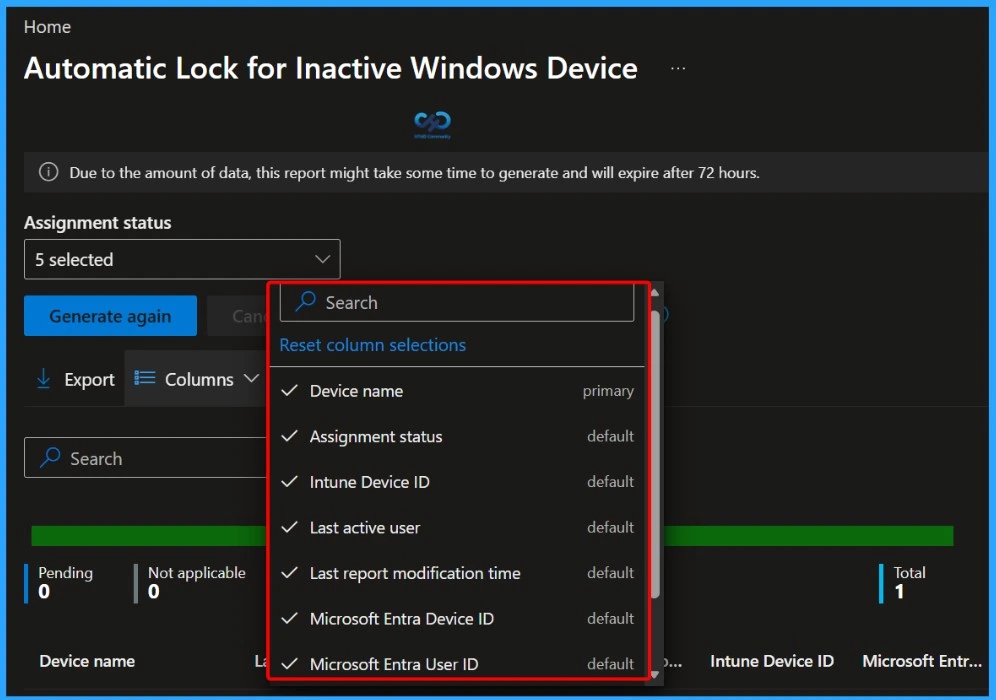Click the info icon in the notice banner

click(x=48, y=172)
